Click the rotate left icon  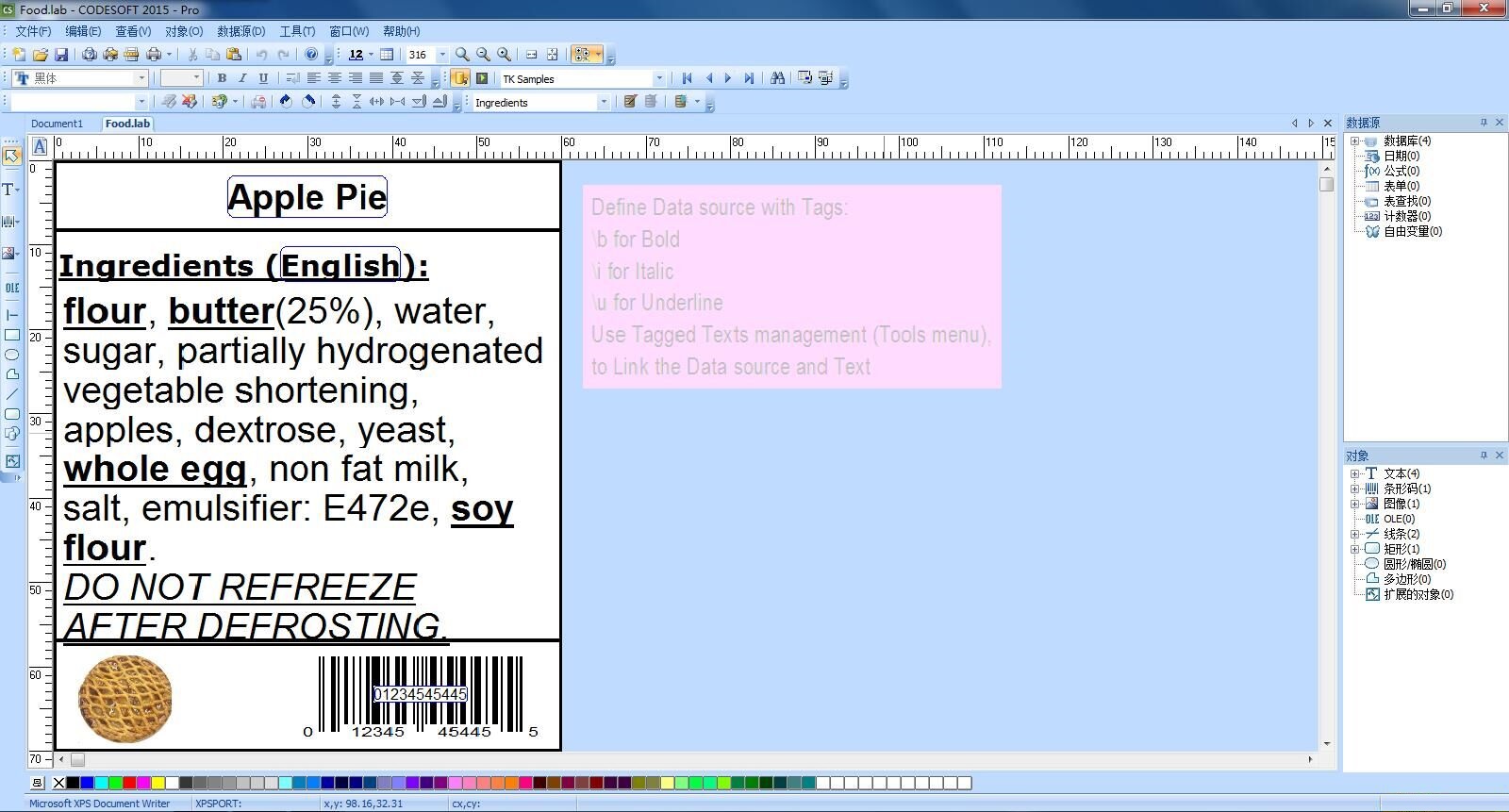click(286, 102)
